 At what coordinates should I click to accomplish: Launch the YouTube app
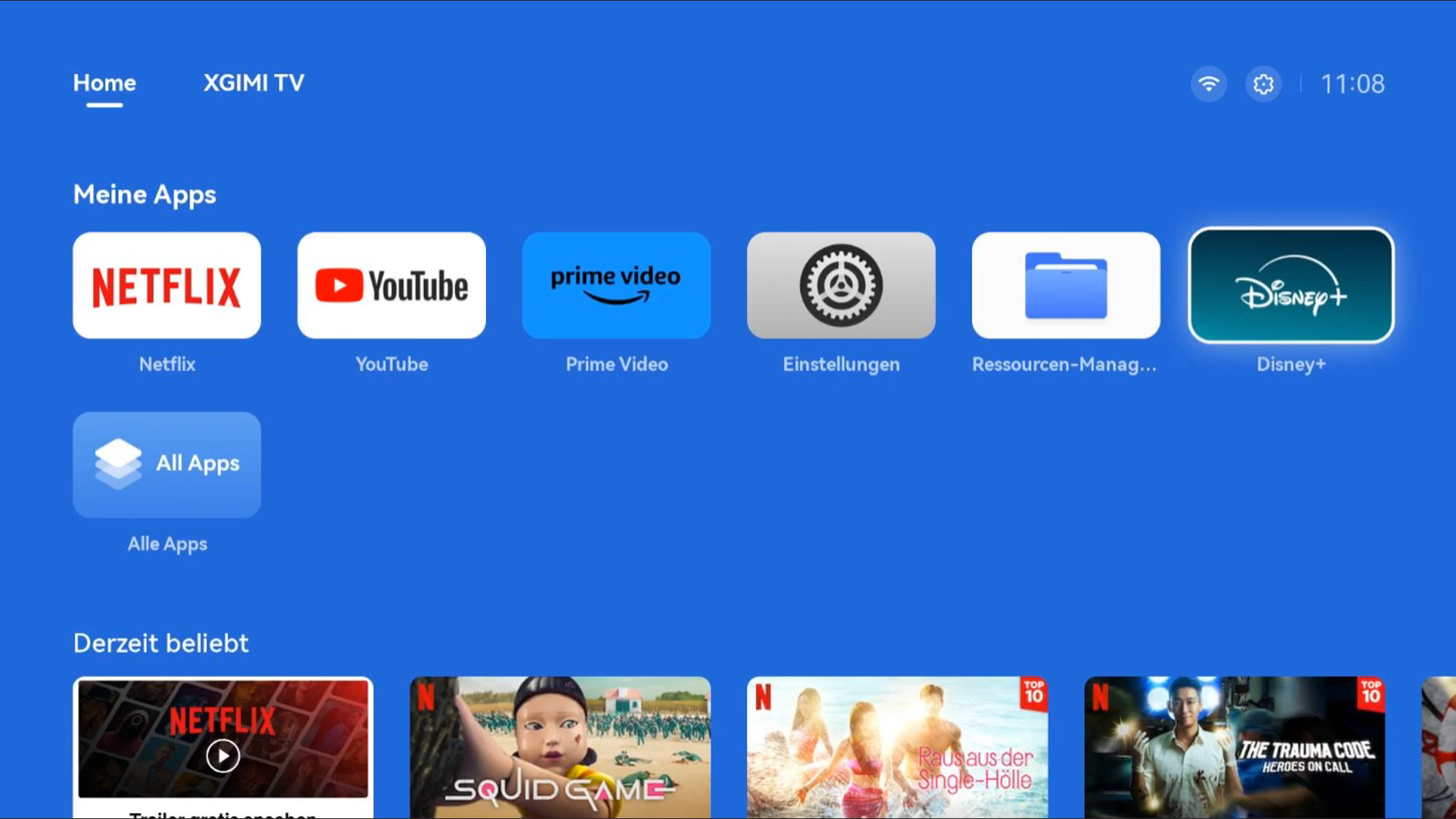click(391, 285)
